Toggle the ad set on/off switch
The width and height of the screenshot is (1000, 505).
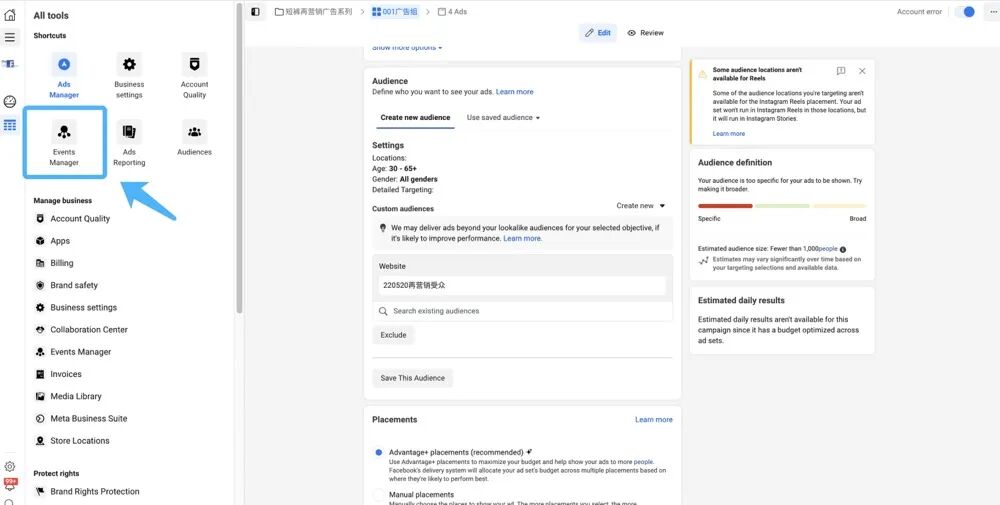pos(965,11)
